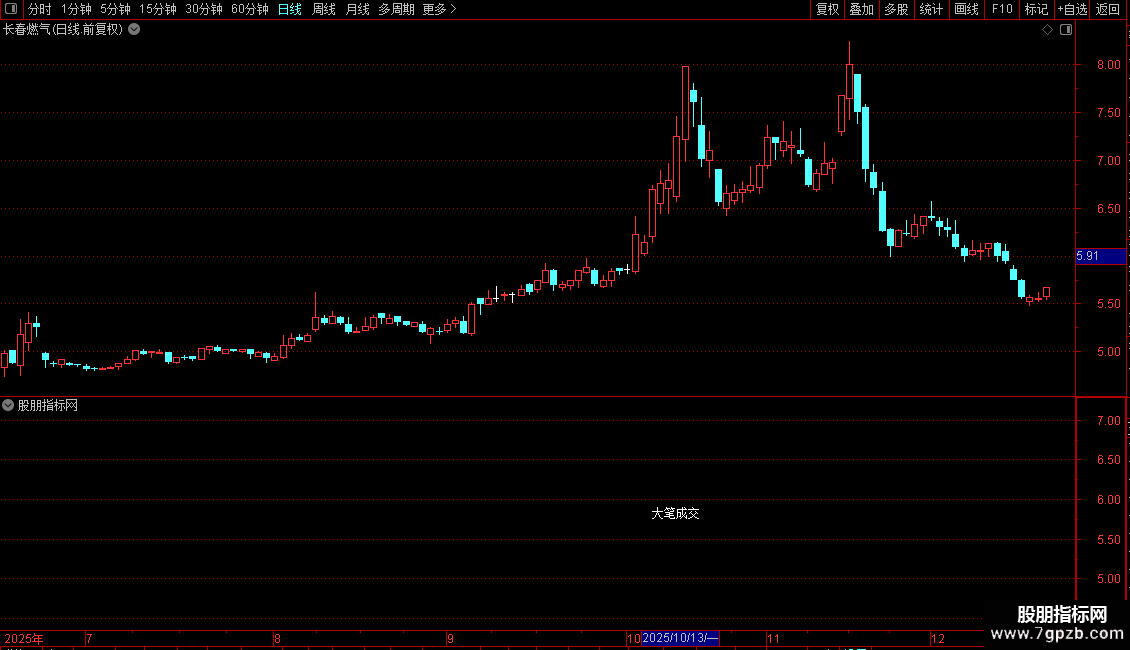Click the 复权 button
Screen dimensions: 1130x650
827,9
